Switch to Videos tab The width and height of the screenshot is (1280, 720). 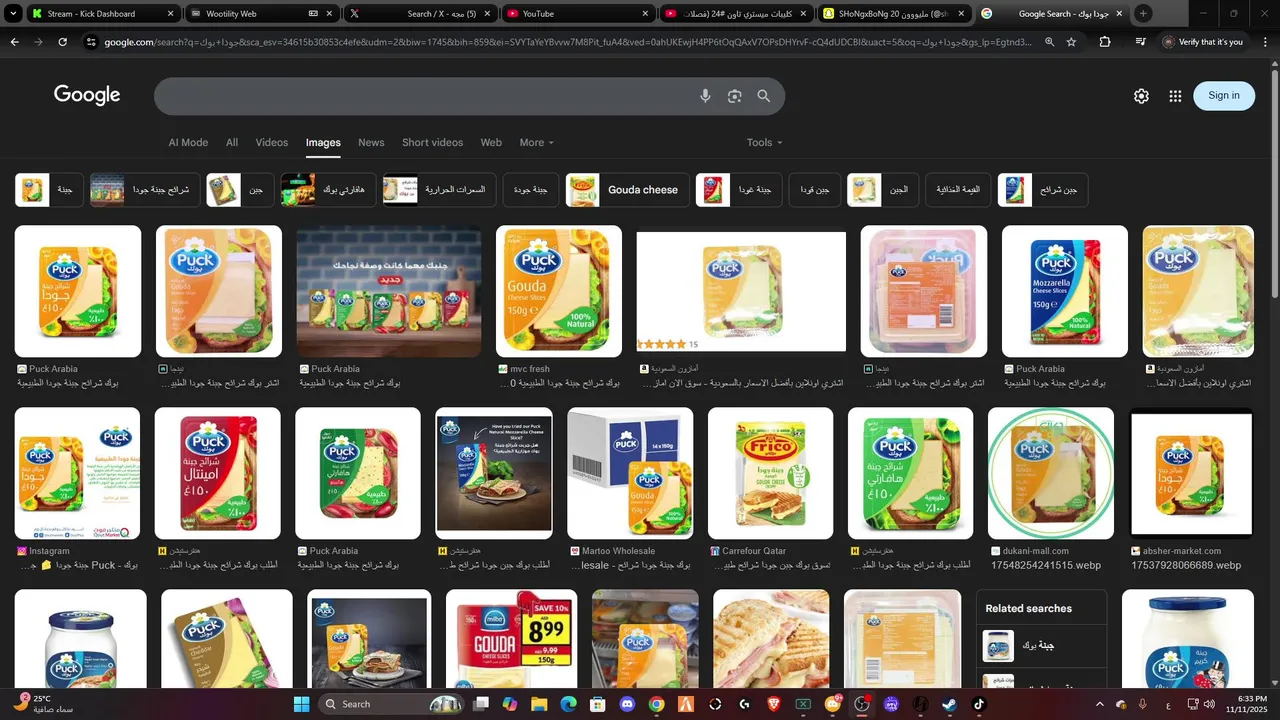coord(272,142)
